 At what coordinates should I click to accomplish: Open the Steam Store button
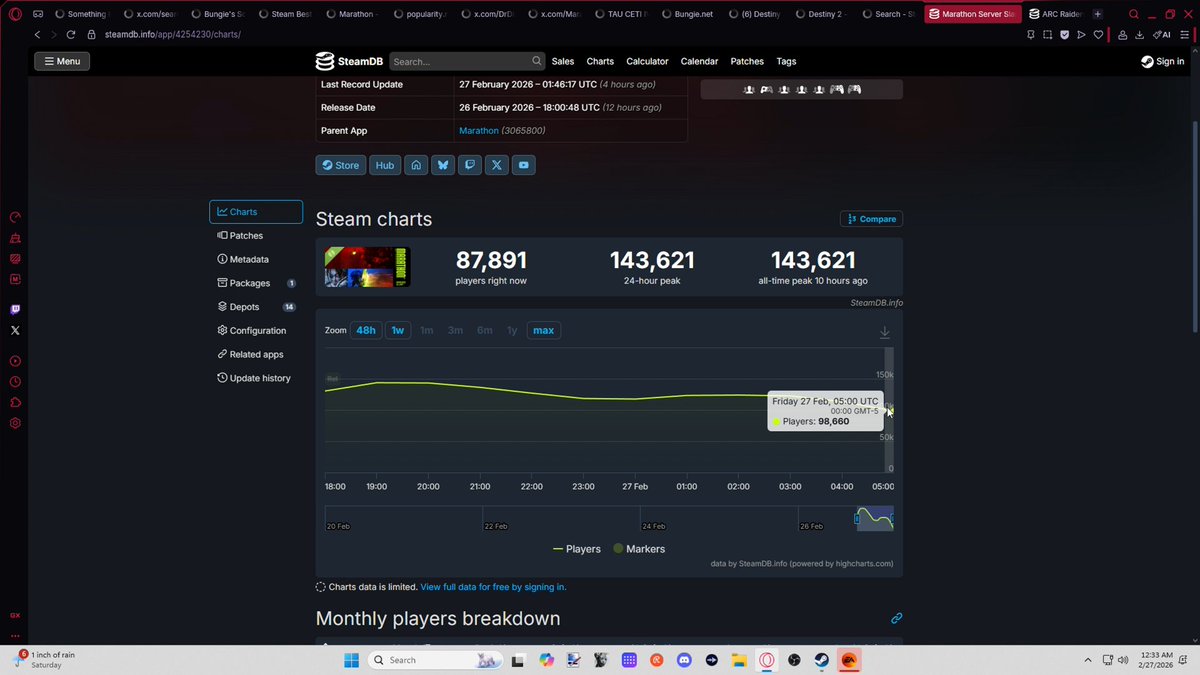340,165
